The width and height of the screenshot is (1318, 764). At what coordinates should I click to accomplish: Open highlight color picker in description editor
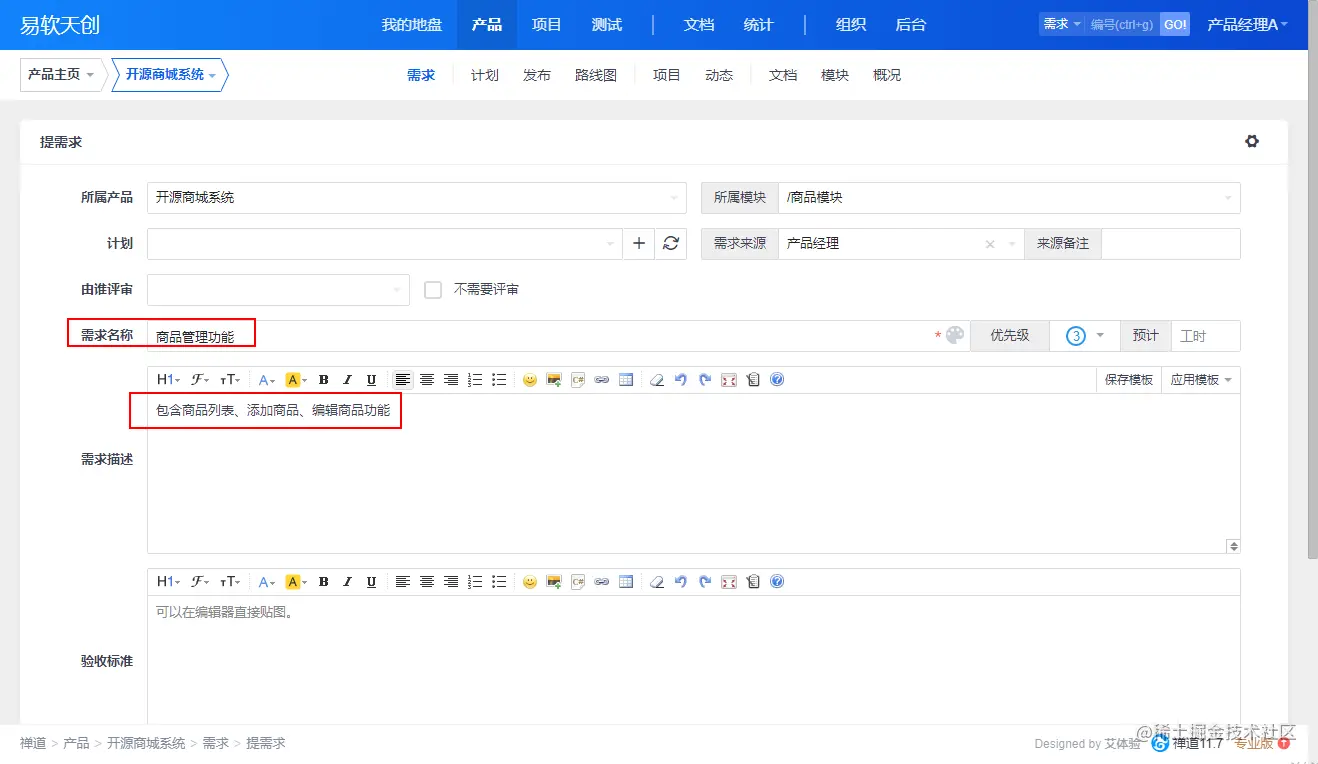pos(295,380)
